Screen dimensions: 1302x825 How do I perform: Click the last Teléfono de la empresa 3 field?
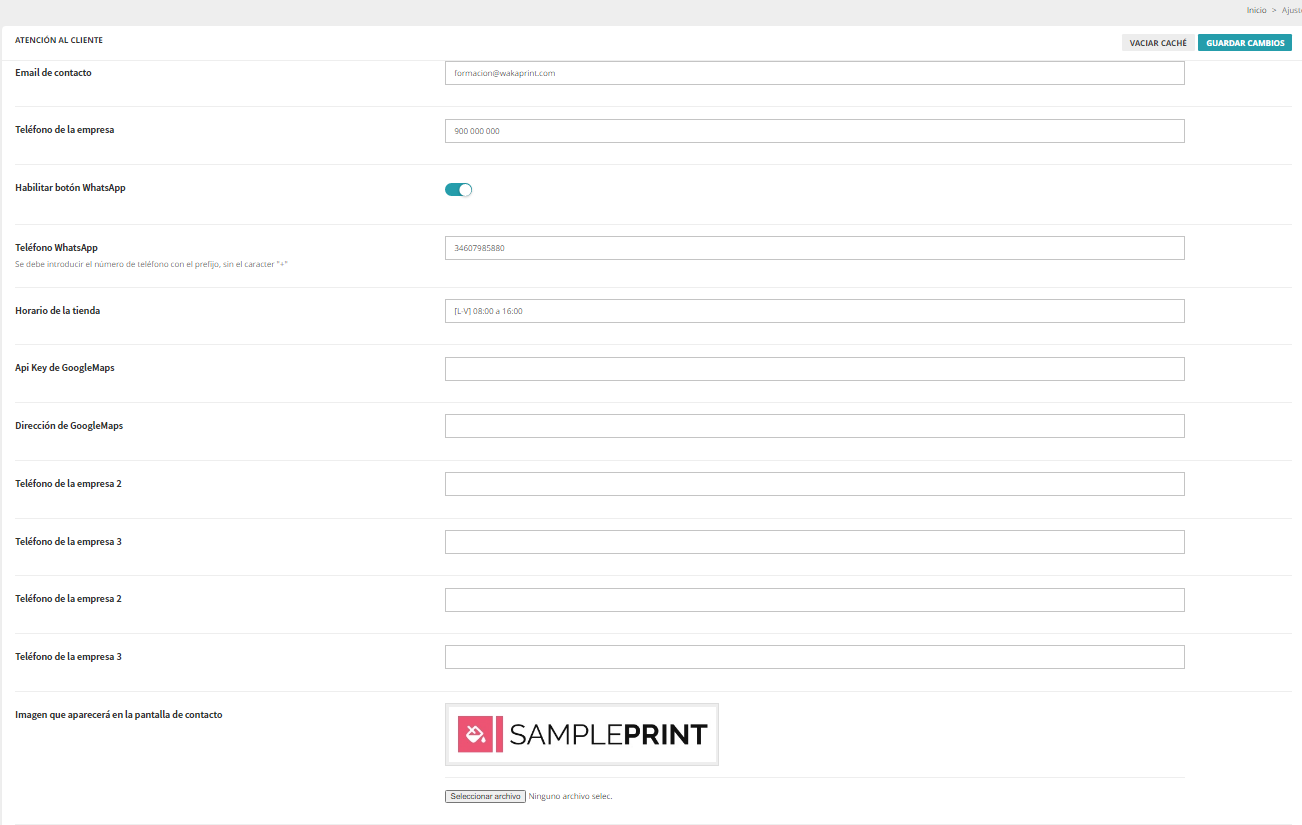814,657
